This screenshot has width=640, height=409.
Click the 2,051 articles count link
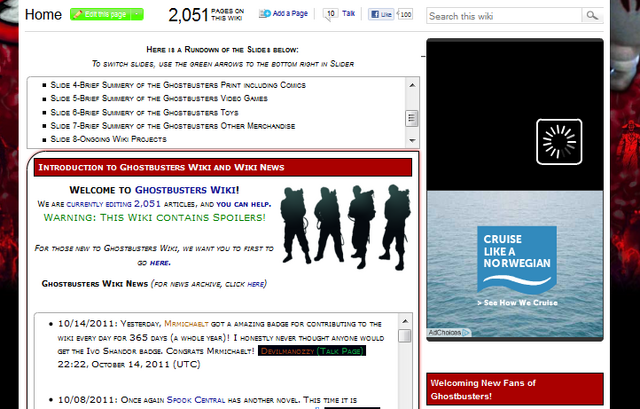coord(147,204)
